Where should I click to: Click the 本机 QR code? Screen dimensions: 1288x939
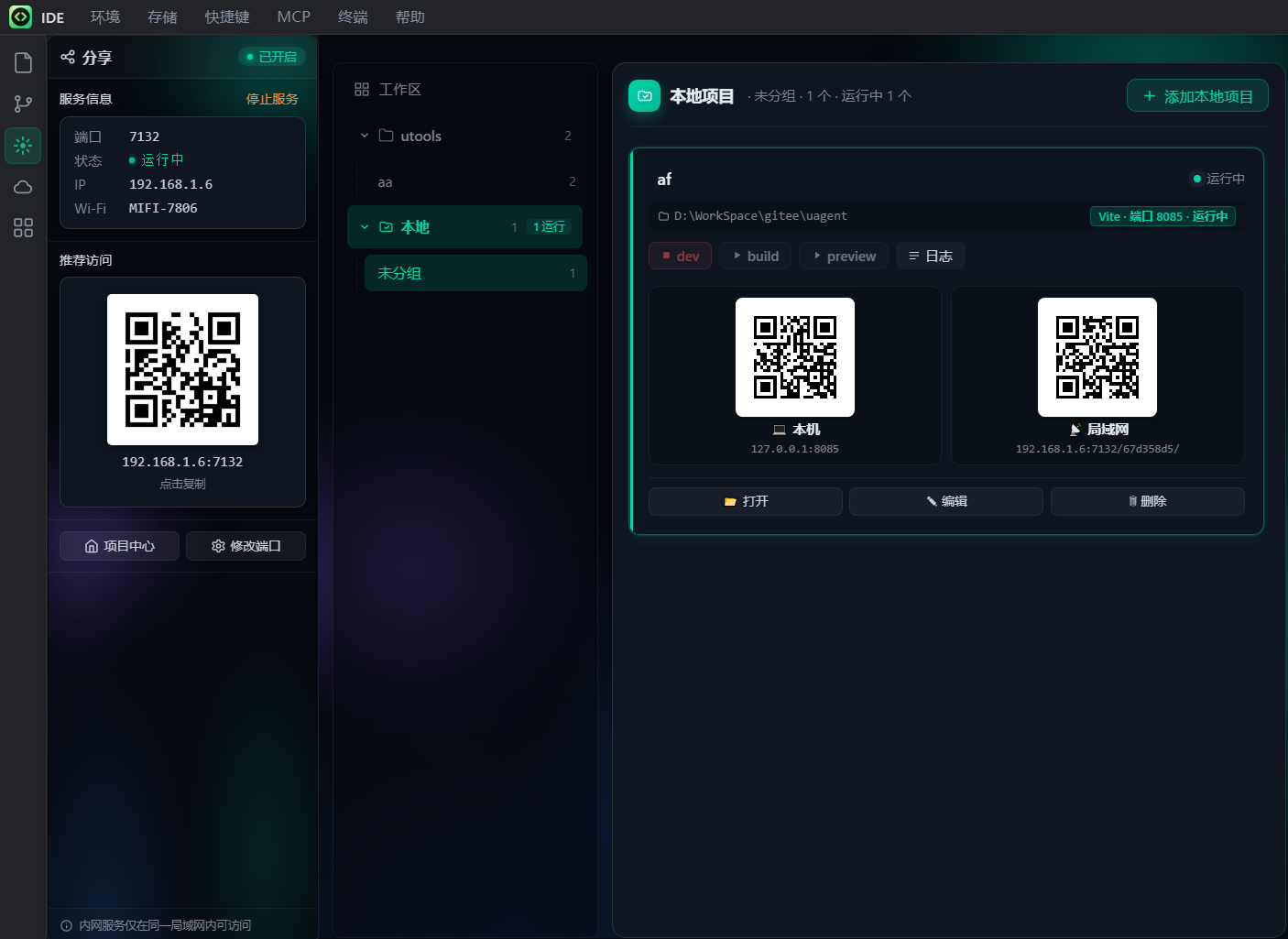click(795, 357)
